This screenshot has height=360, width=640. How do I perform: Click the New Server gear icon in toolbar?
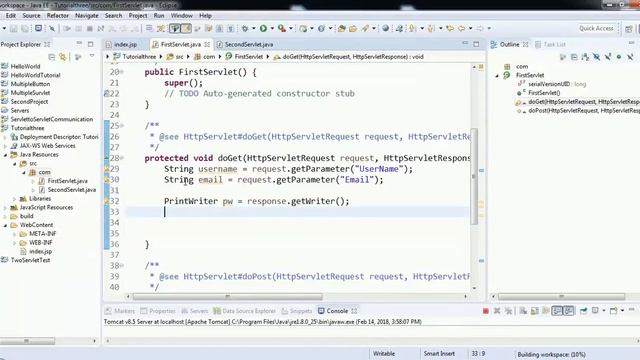tap(303, 28)
